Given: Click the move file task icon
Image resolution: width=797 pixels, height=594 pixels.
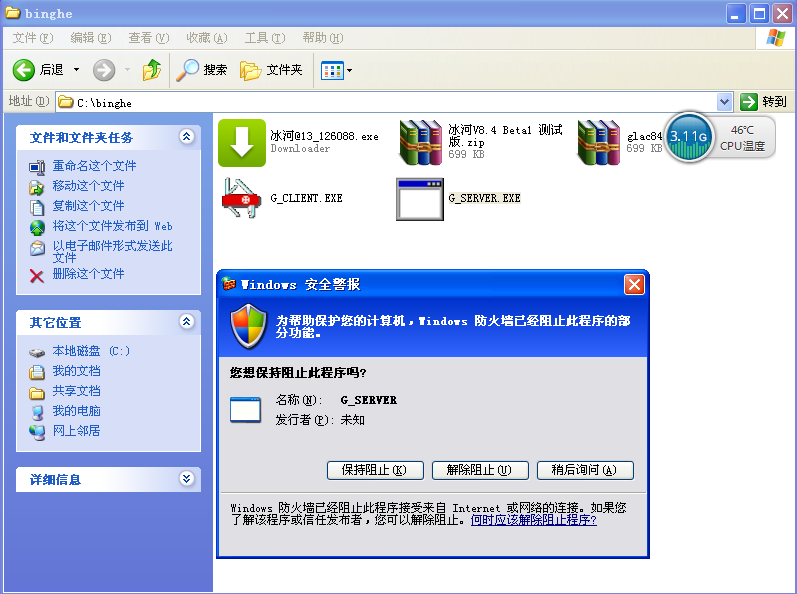Looking at the screenshot, I should click(37, 187).
